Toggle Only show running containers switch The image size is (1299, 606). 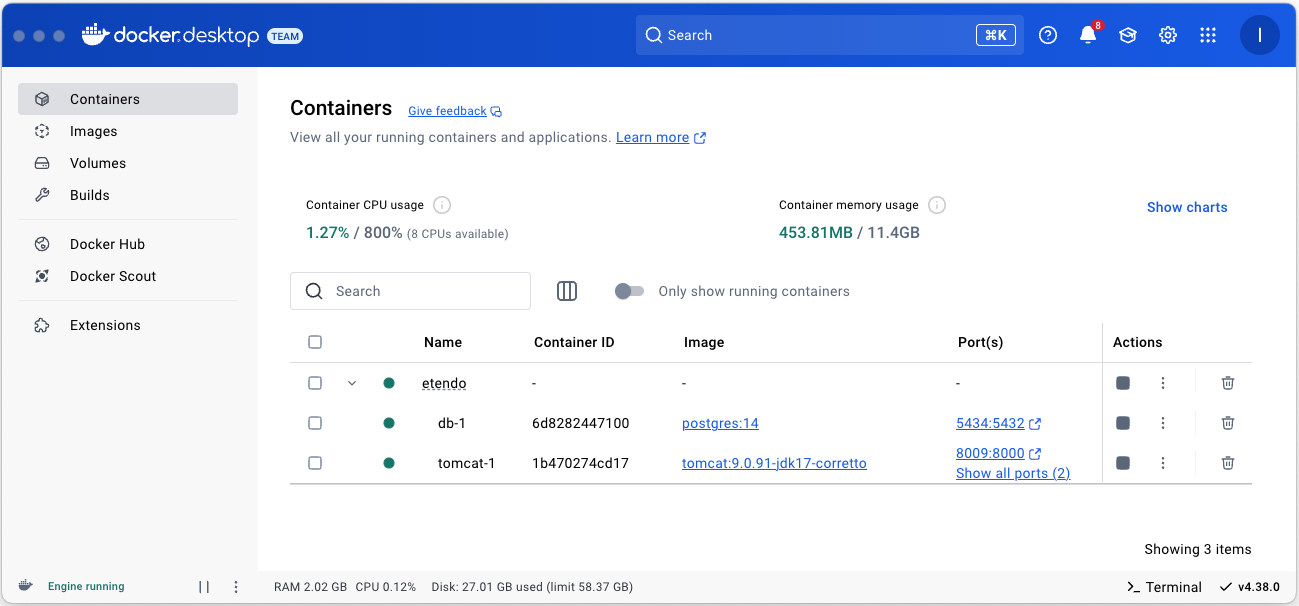pyautogui.click(x=629, y=291)
